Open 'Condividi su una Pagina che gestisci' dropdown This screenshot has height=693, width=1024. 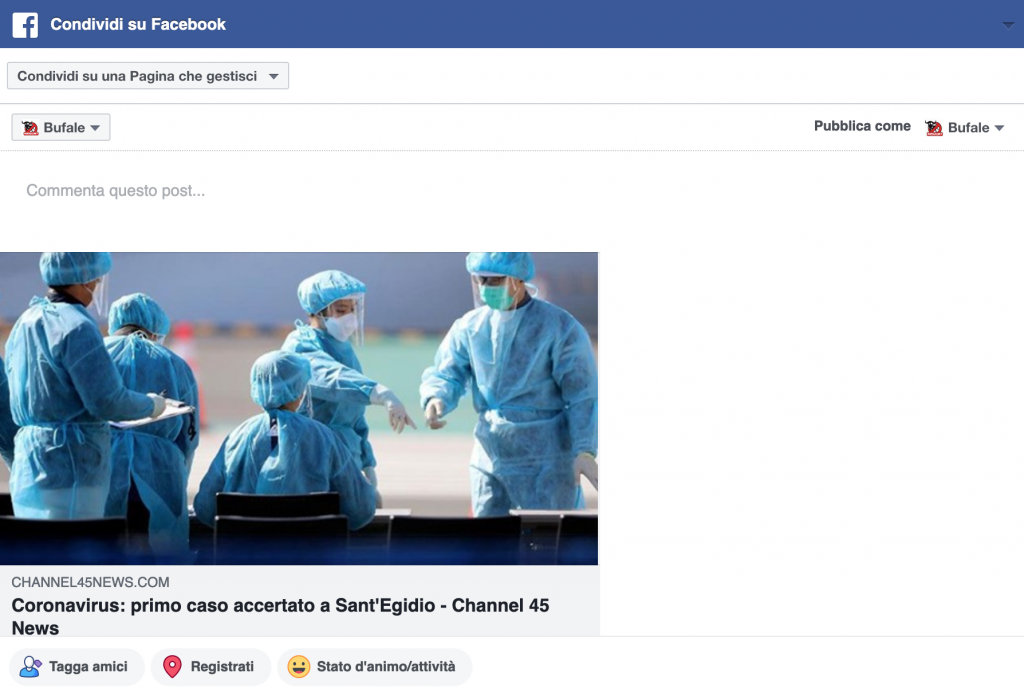click(147, 76)
